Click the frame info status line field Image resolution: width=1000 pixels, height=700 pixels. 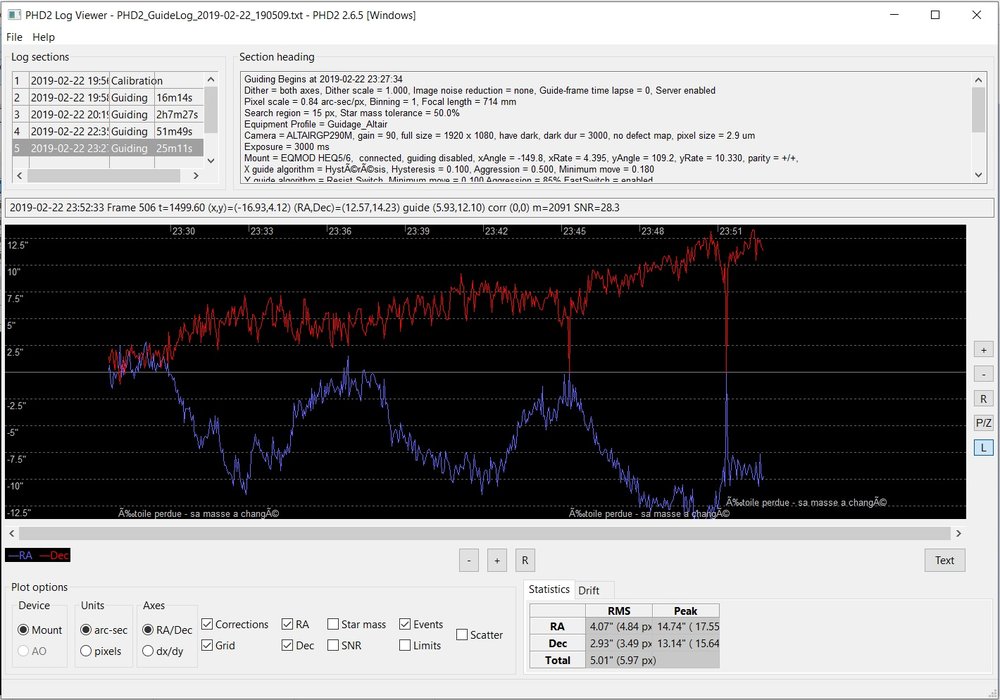pos(499,207)
